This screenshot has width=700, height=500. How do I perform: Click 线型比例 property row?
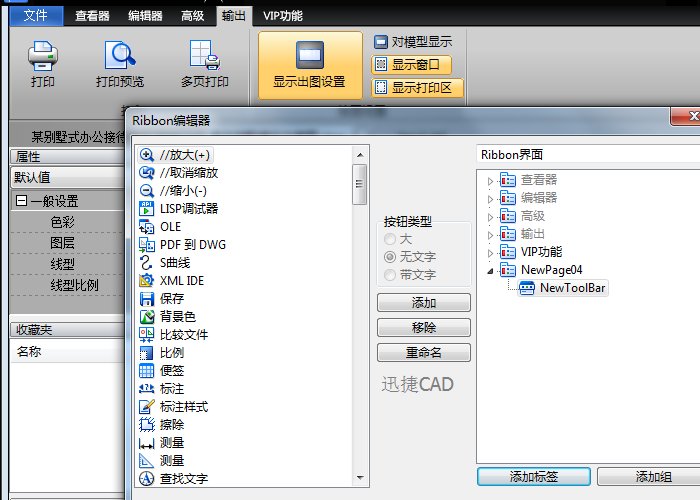click(68, 285)
